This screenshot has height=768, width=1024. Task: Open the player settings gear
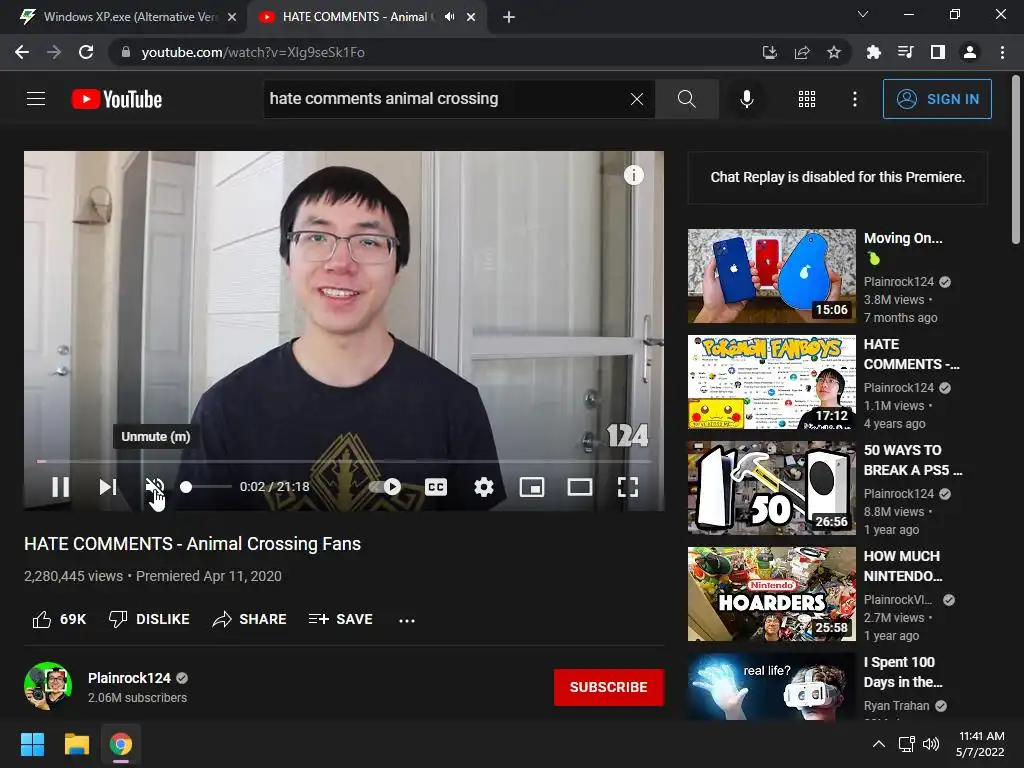[x=483, y=487]
